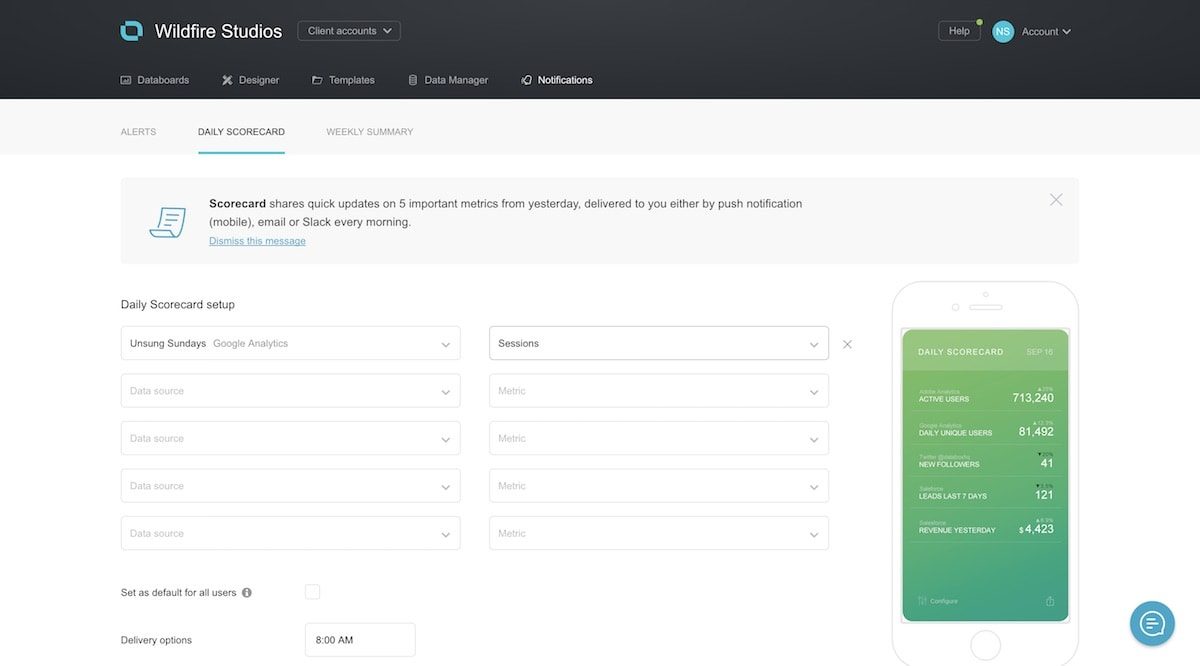Viewport: 1200px width, 666px height.
Task: Click the Wildfire Studios title
Action: tap(218, 32)
